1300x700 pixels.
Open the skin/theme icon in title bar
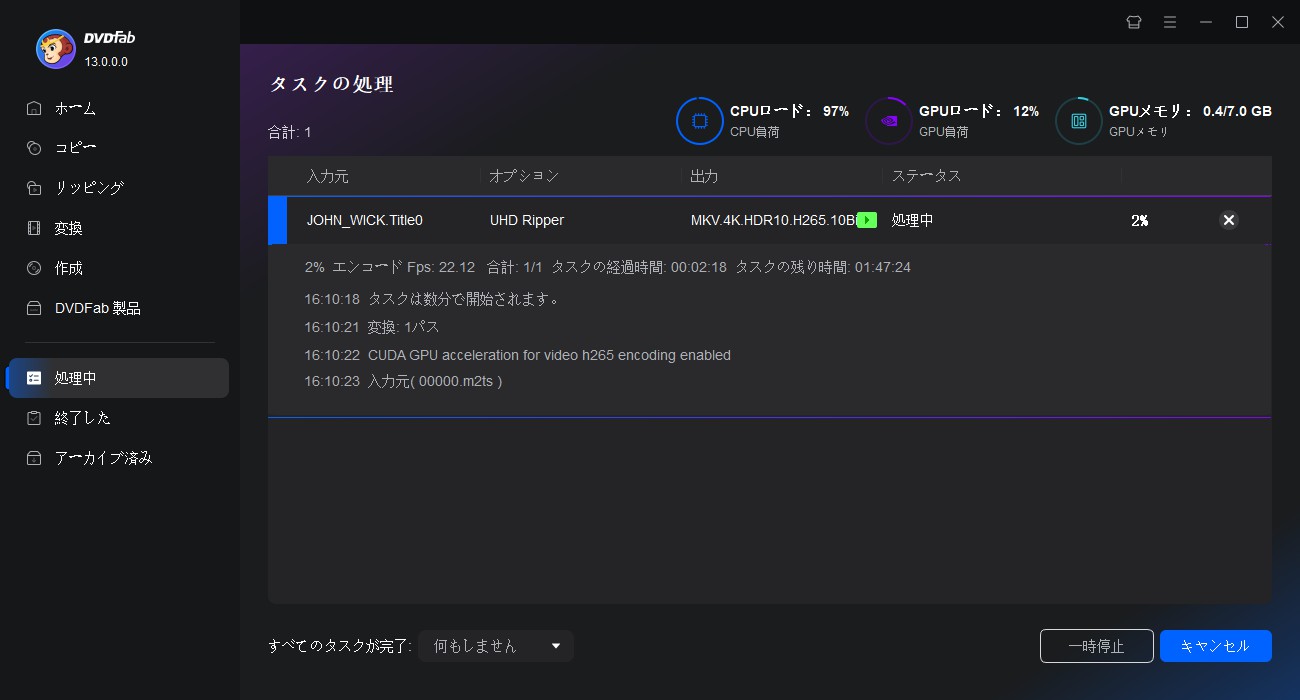pyautogui.click(x=1133, y=22)
